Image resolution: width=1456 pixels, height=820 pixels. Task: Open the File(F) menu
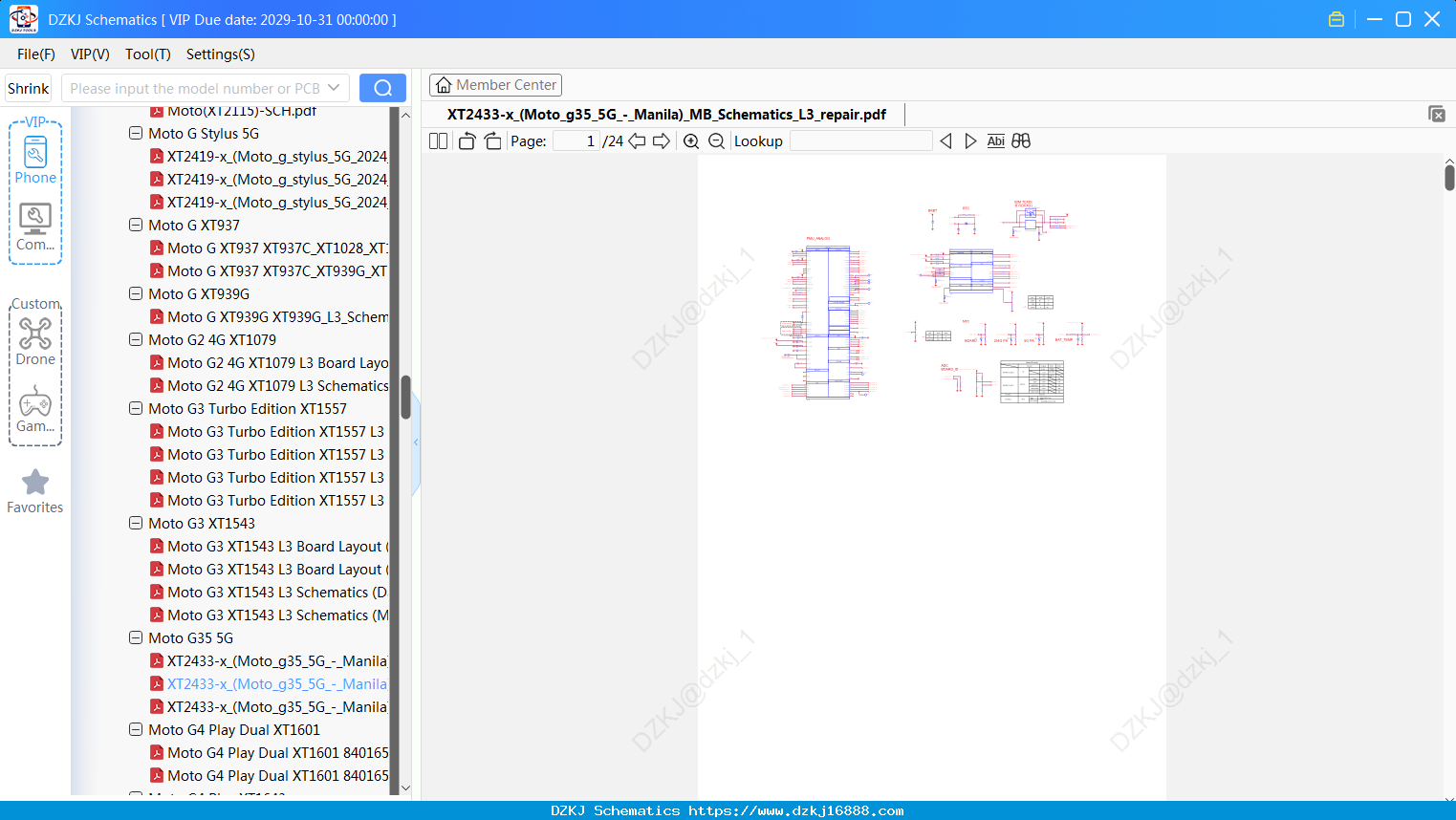pos(36,54)
